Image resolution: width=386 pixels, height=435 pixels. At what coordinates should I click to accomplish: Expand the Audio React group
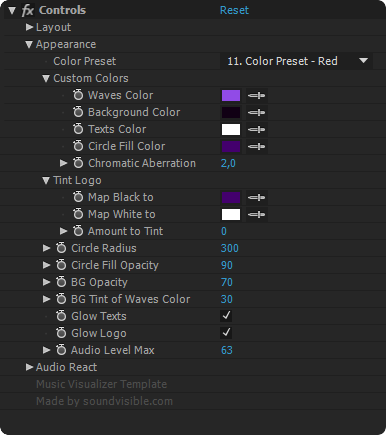[29, 367]
